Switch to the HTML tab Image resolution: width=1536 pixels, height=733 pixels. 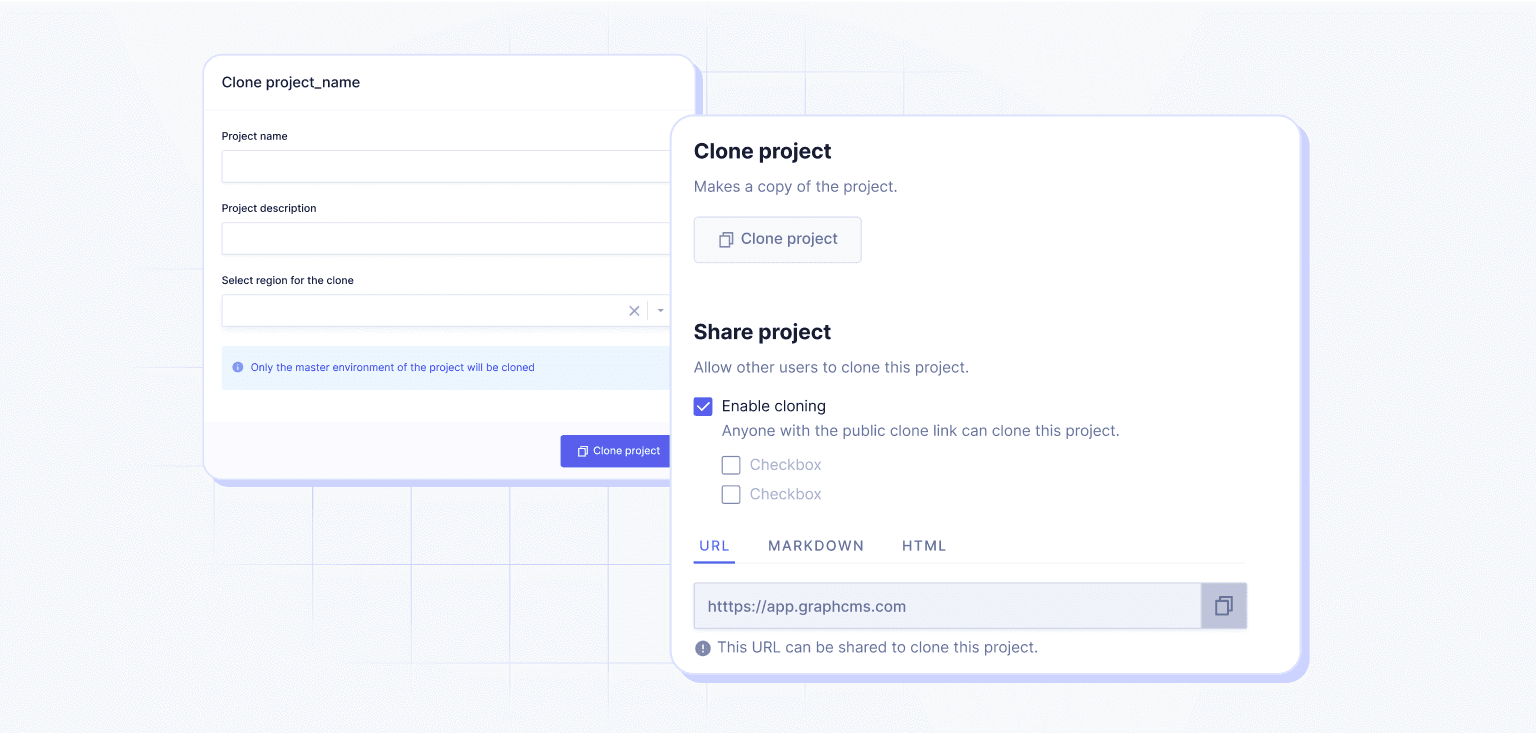[924, 546]
